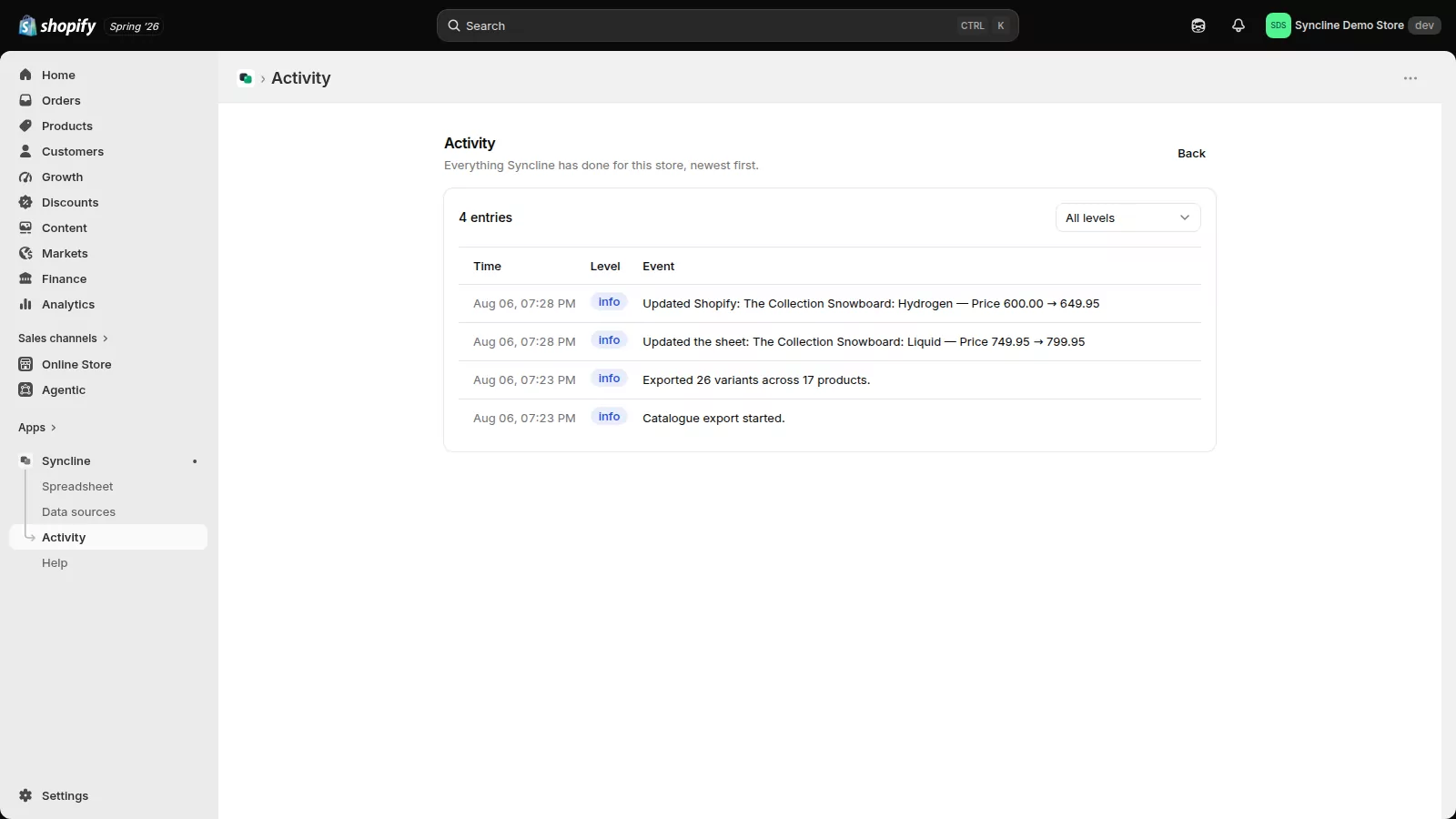Click the Syncline breadcrumb icon beside Activity
This screenshot has width=1456, height=819.
tap(246, 78)
